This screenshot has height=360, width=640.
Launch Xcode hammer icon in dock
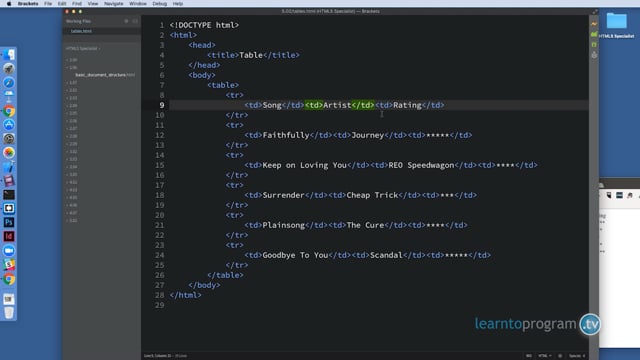click(x=9, y=167)
